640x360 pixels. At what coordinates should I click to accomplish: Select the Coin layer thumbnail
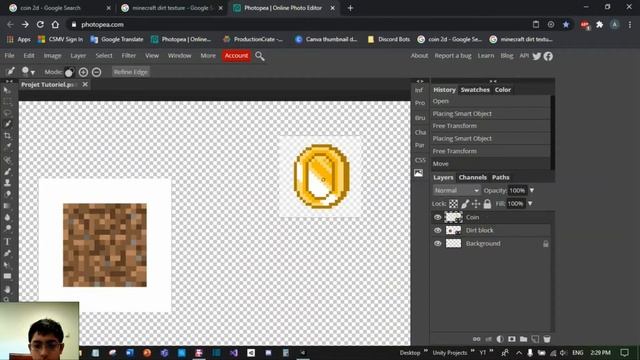click(453, 217)
